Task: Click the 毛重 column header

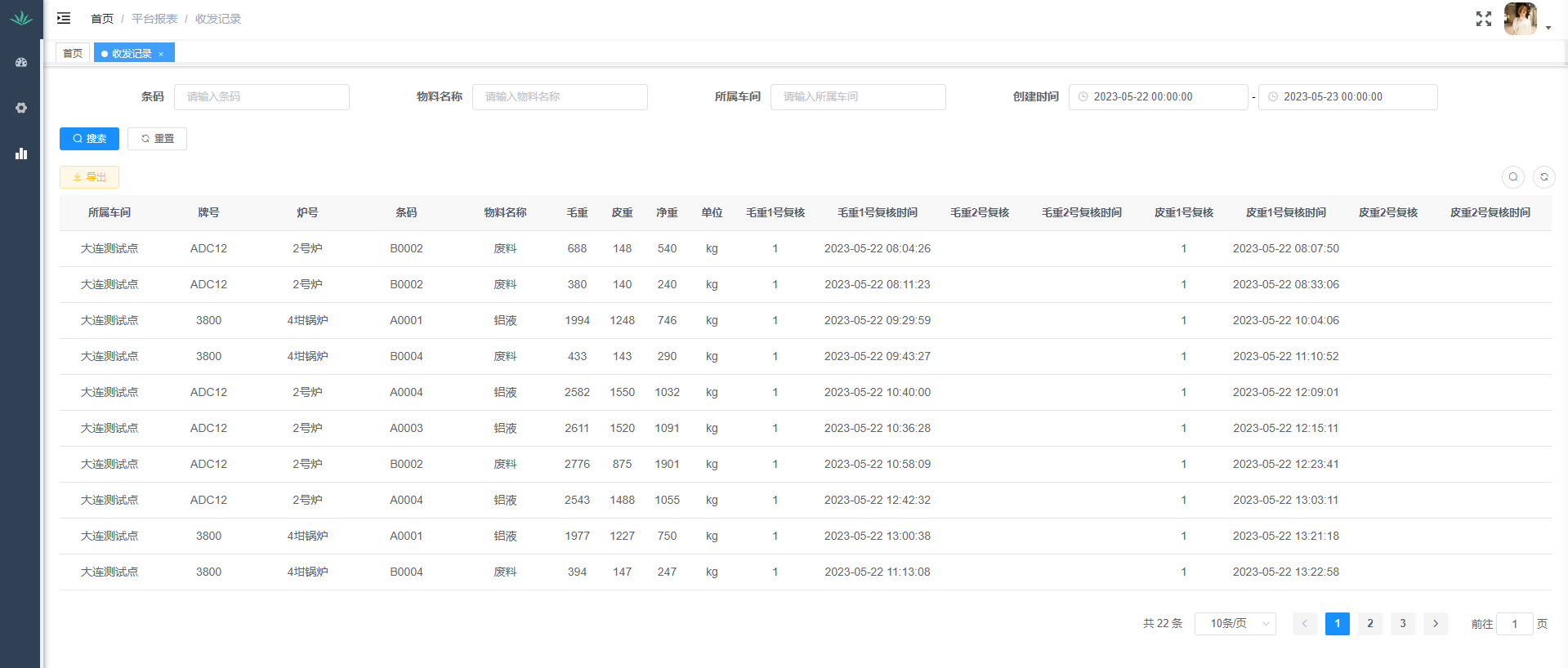Action: 577,212
